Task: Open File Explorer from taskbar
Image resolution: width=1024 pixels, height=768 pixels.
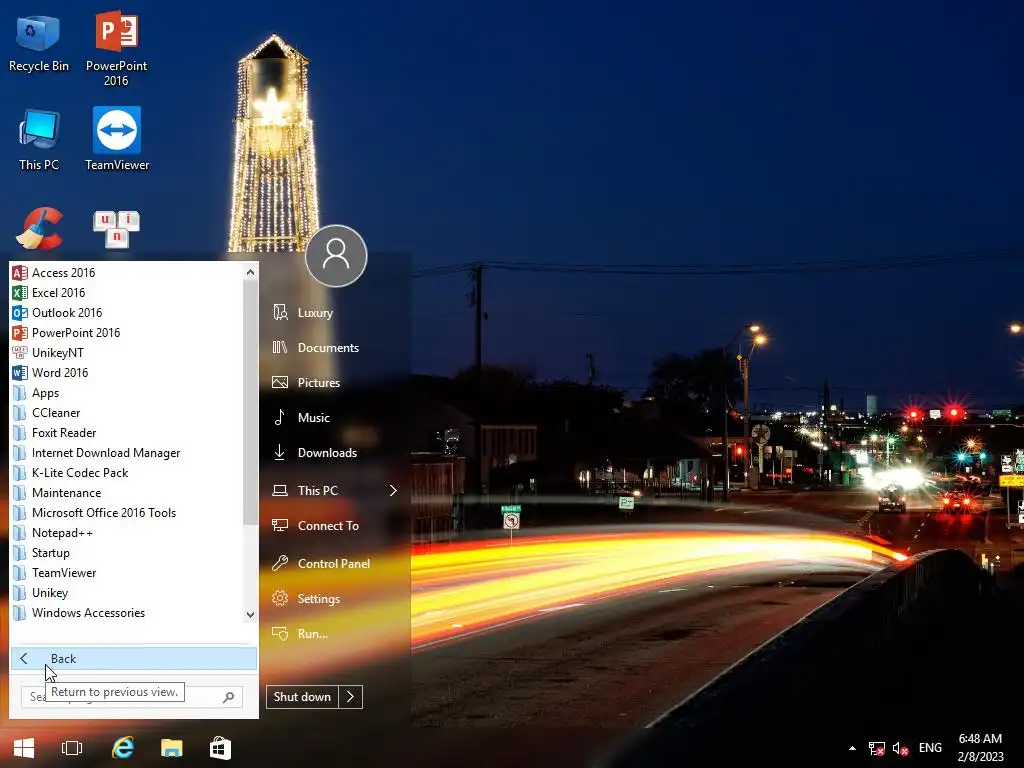Action: tap(172, 748)
